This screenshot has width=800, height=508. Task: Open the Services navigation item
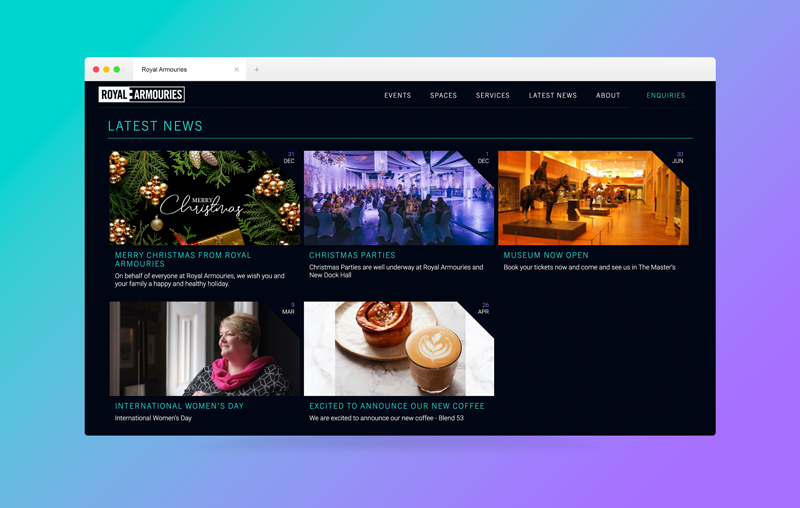pos(493,95)
